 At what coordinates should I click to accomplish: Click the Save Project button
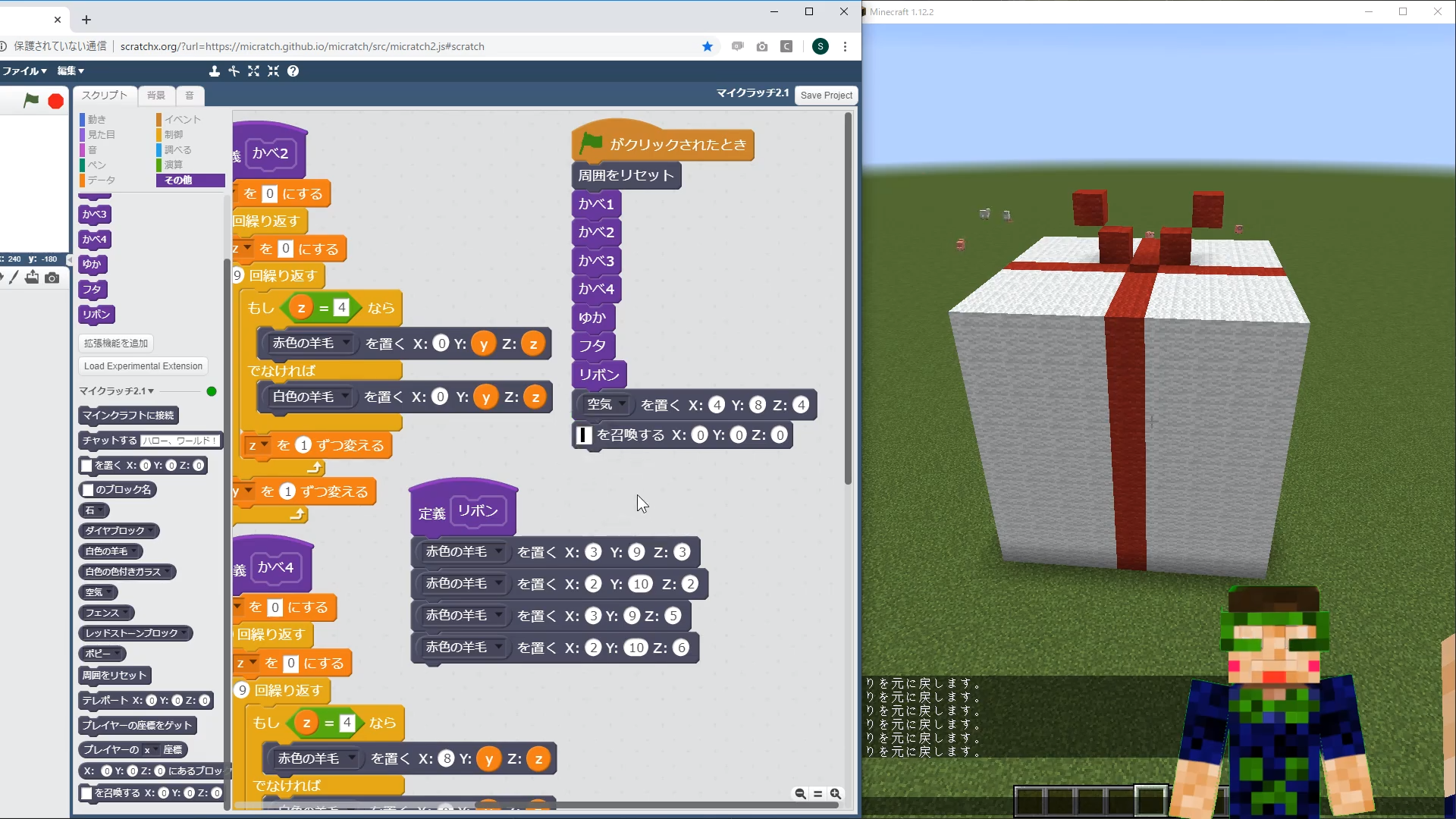(x=826, y=96)
